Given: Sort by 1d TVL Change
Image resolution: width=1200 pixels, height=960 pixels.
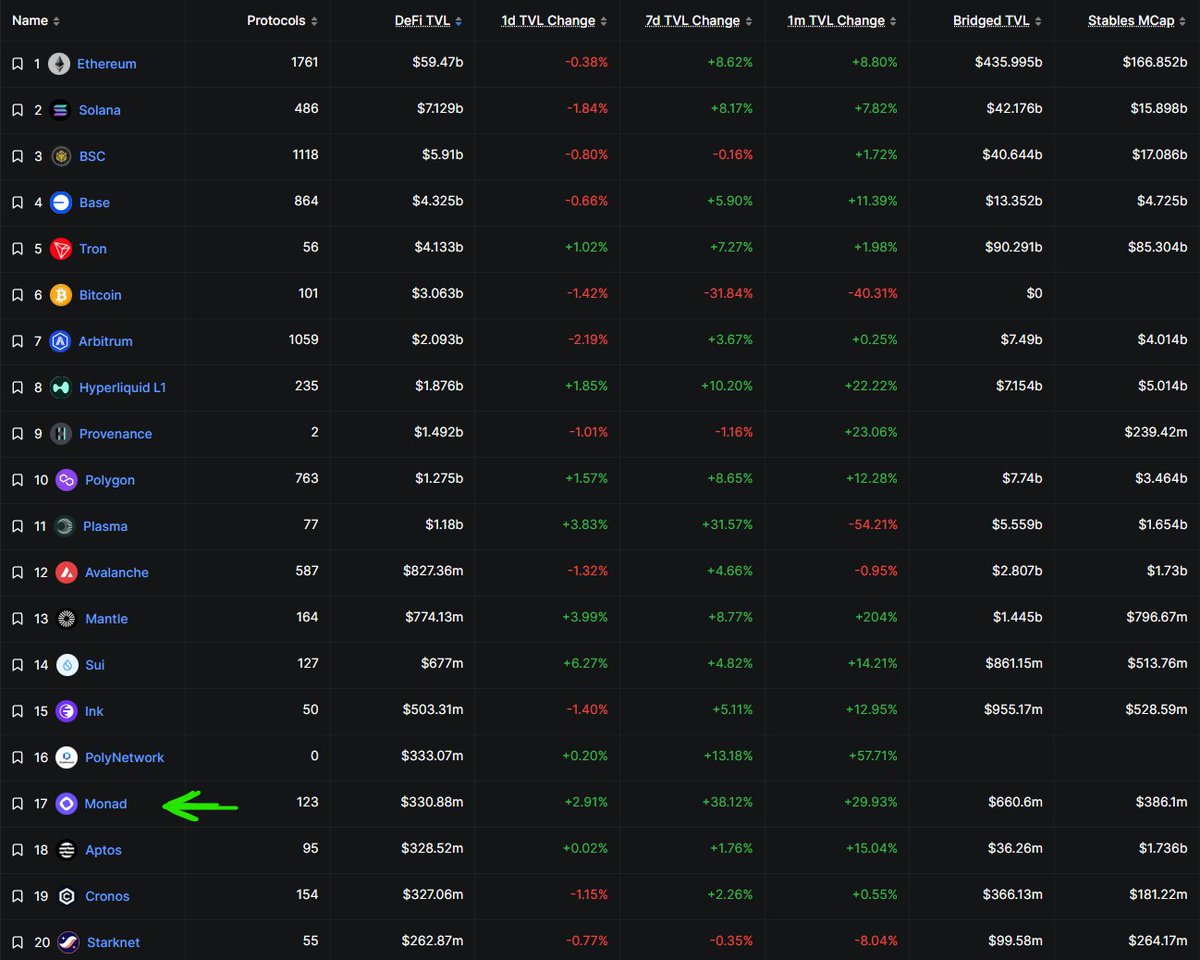Looking at the screenshot, I should pos(555,21).
